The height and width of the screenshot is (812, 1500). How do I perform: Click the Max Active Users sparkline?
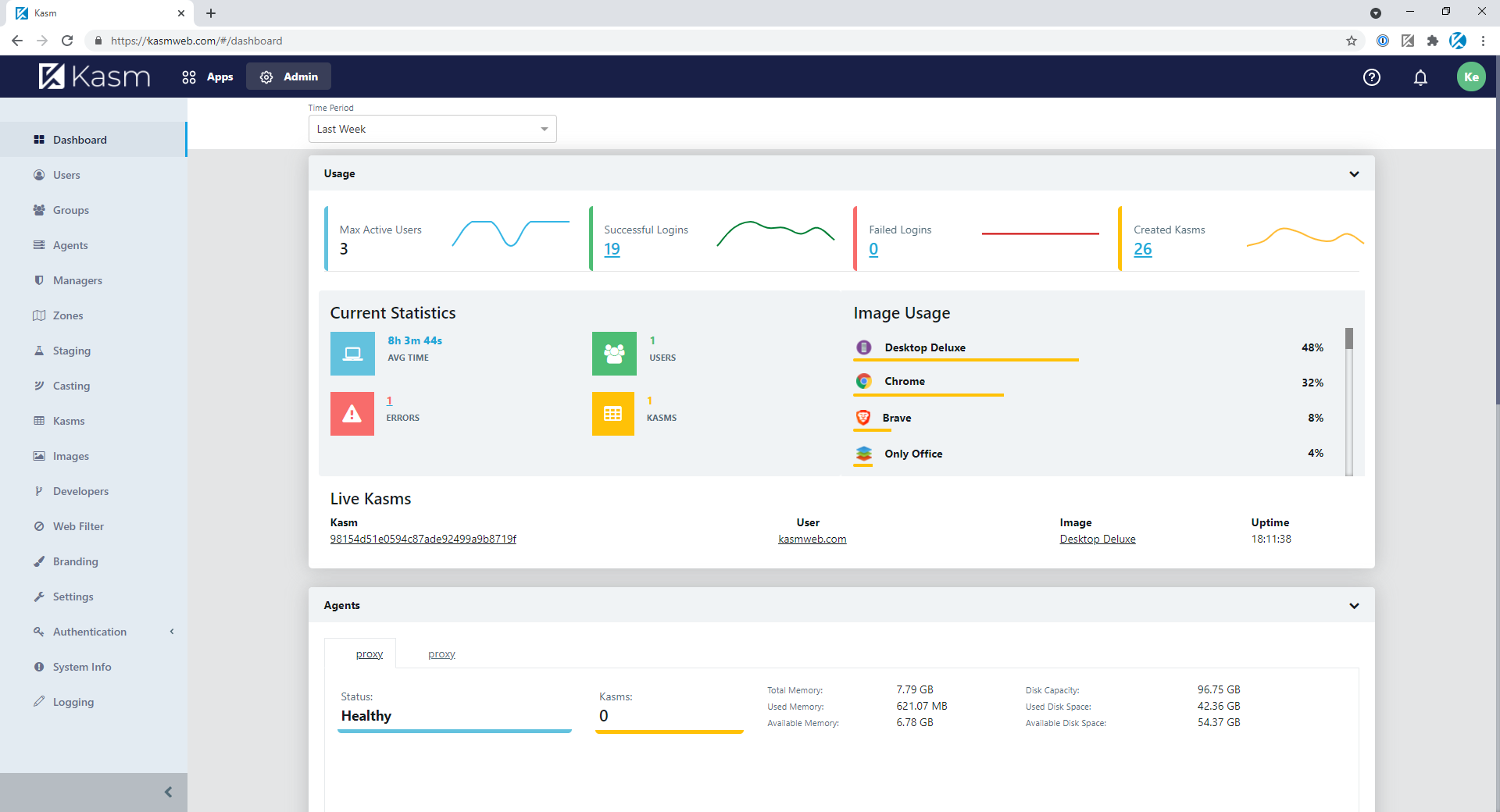[511, 233]
